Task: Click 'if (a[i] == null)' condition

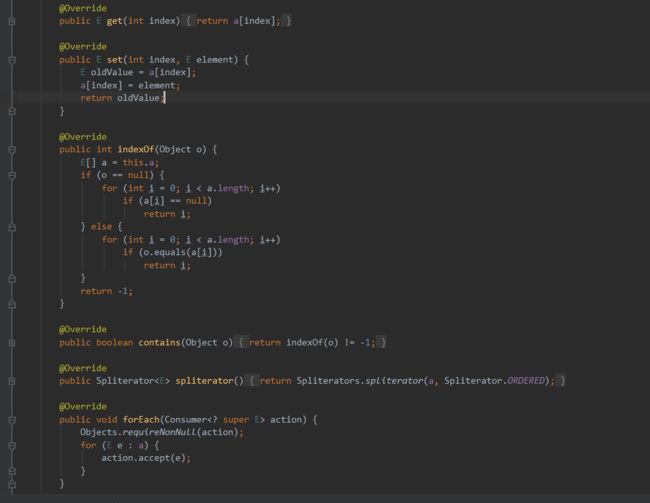Action: [167, 201]
